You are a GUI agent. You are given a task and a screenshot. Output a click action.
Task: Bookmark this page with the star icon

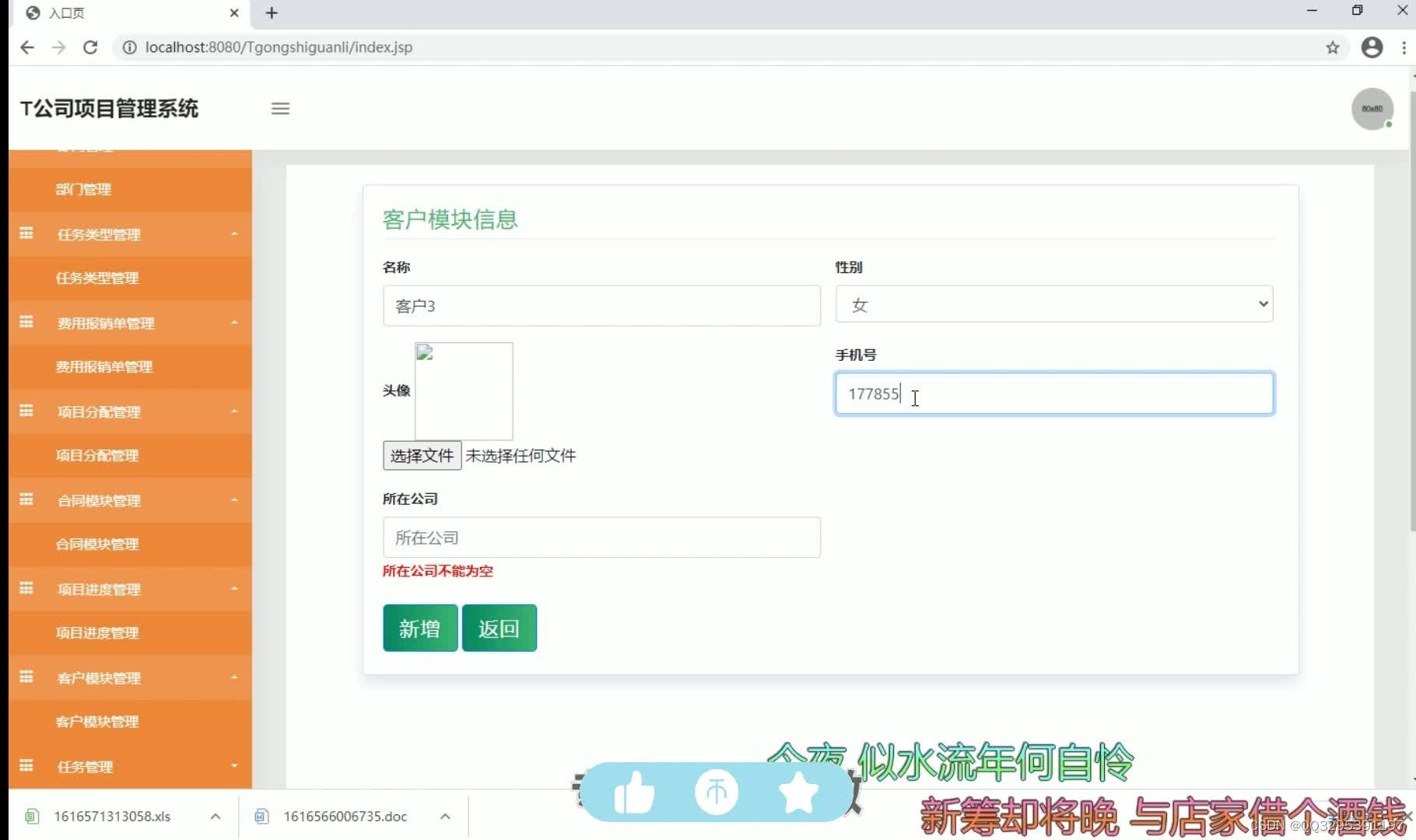pyautogui.click(x=1332, y=47)
